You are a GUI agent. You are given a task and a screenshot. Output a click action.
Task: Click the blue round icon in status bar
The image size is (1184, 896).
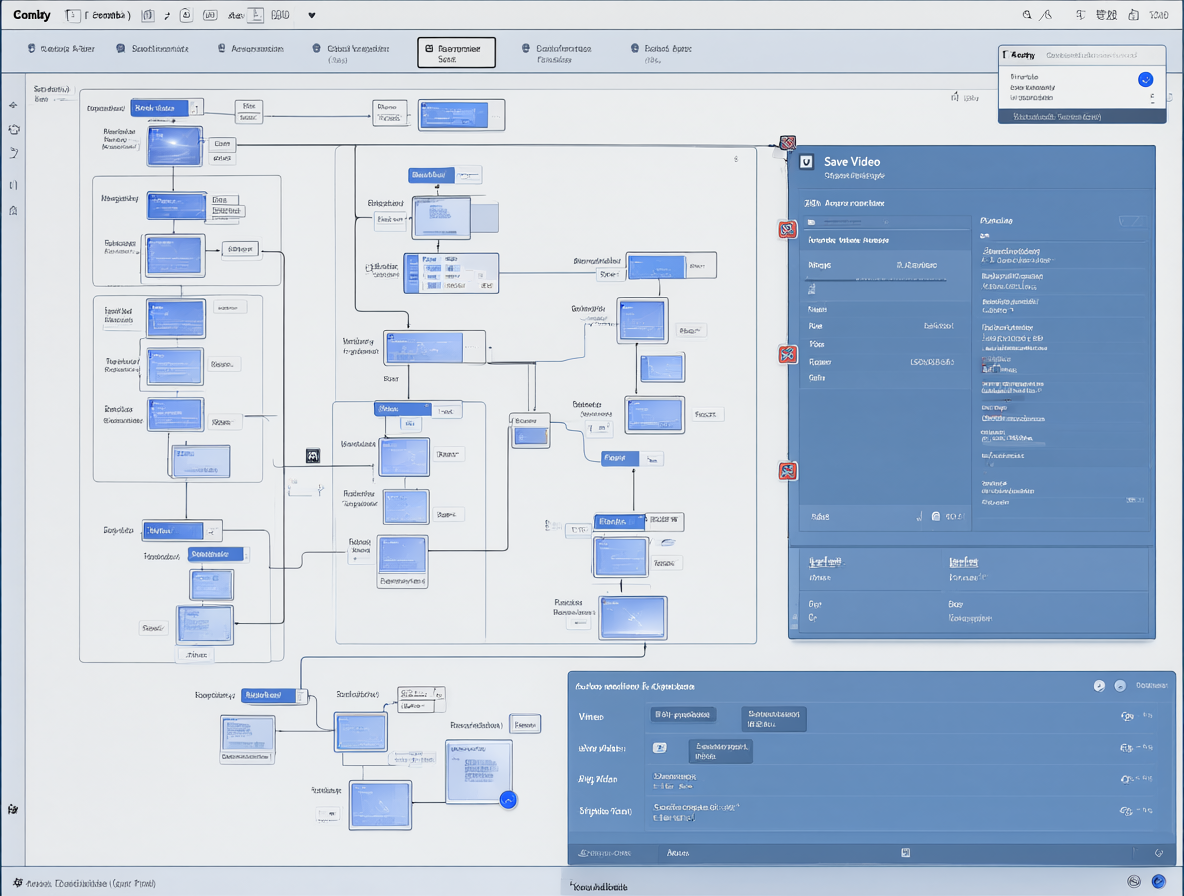click(x=1158, y=881)
